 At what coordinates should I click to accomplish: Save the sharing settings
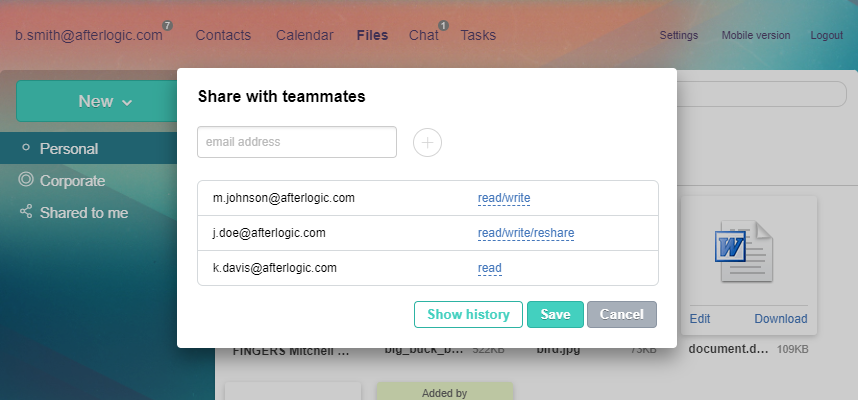tap(555, 314)
